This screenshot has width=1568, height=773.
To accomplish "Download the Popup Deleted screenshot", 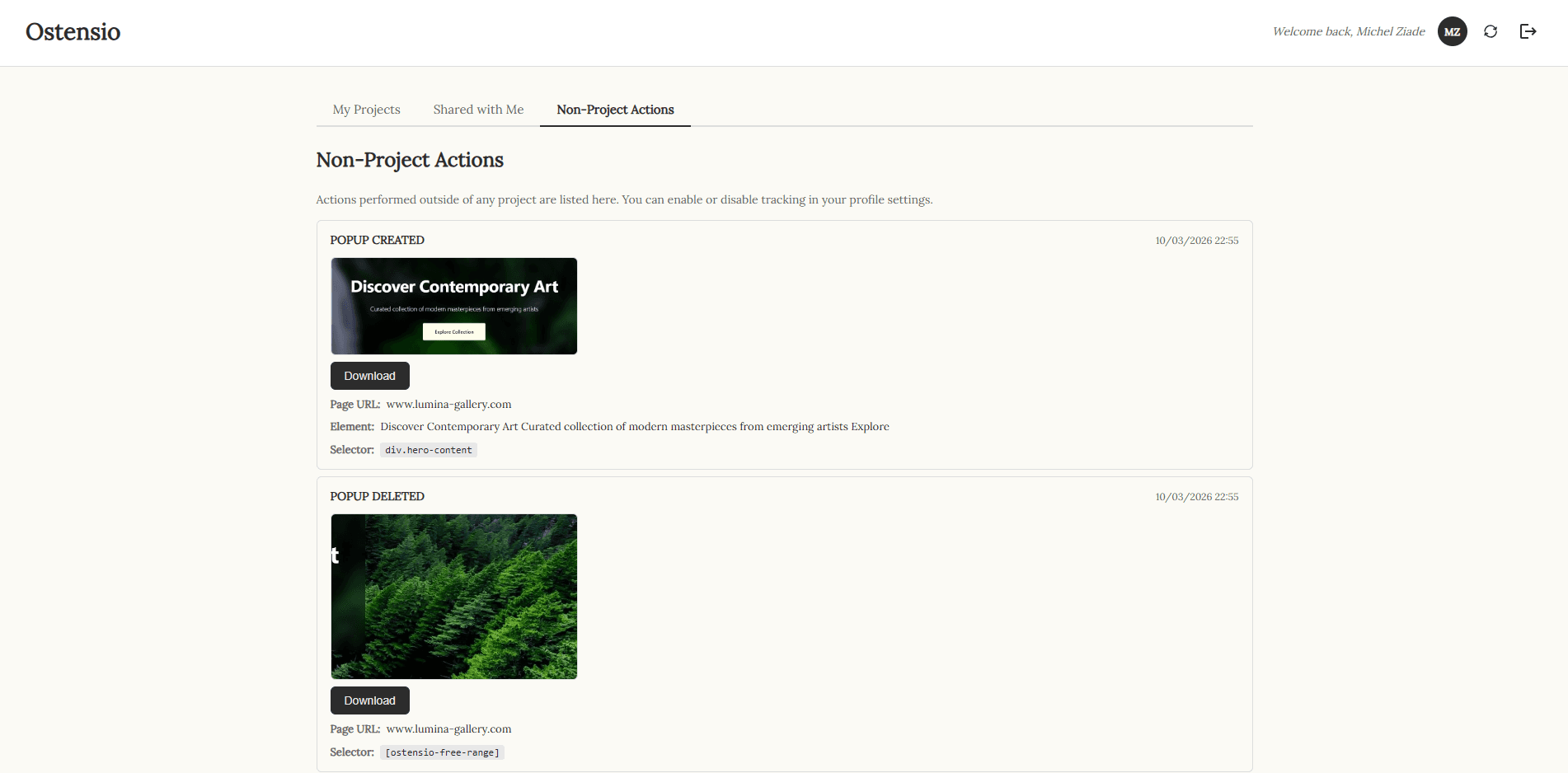I will tap(369, 700).
